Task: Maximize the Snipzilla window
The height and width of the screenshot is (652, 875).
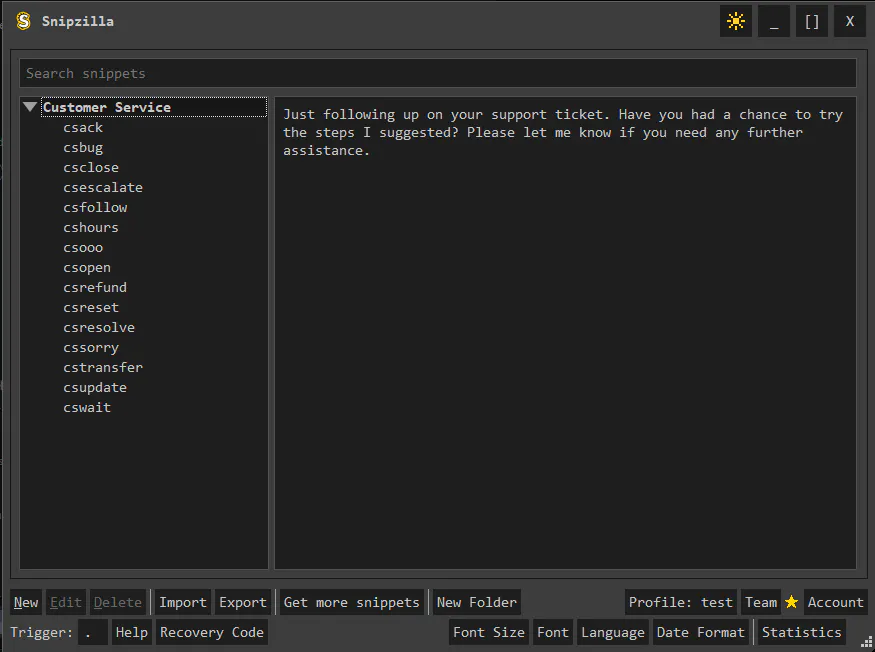Action: point(812,21)
